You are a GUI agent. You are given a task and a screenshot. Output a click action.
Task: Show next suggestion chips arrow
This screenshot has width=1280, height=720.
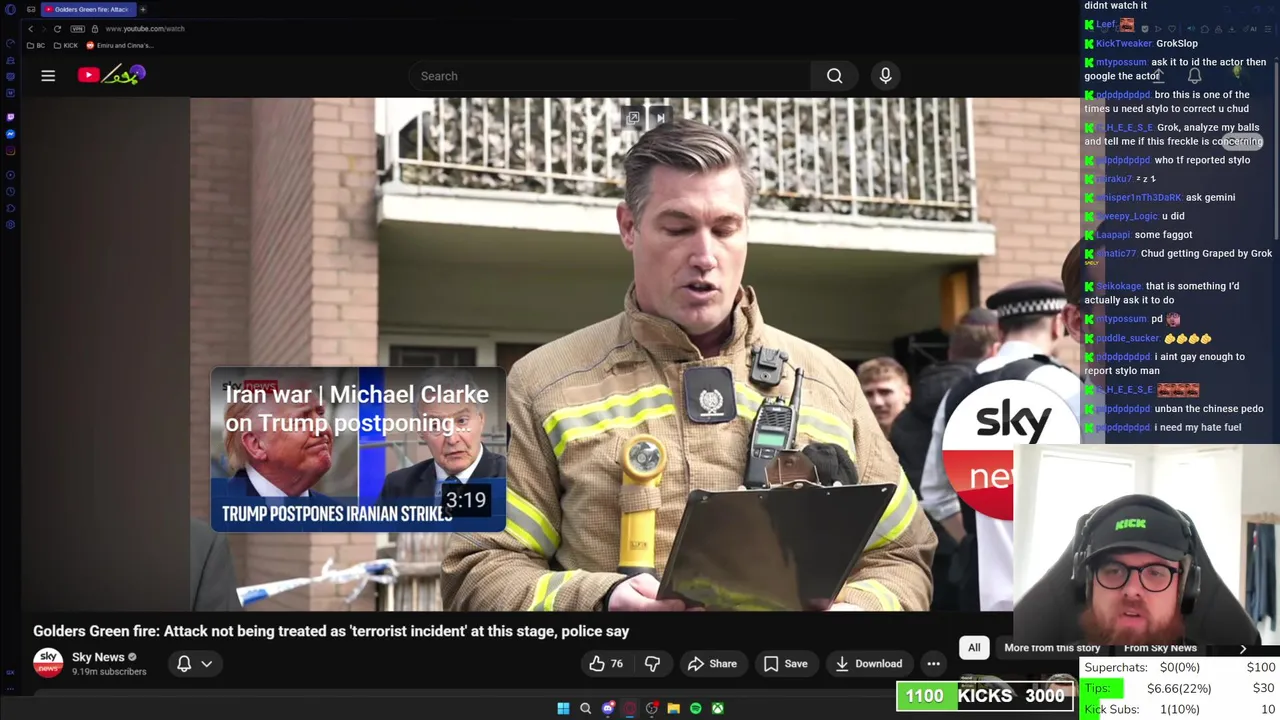click(x=1243, y=648)
